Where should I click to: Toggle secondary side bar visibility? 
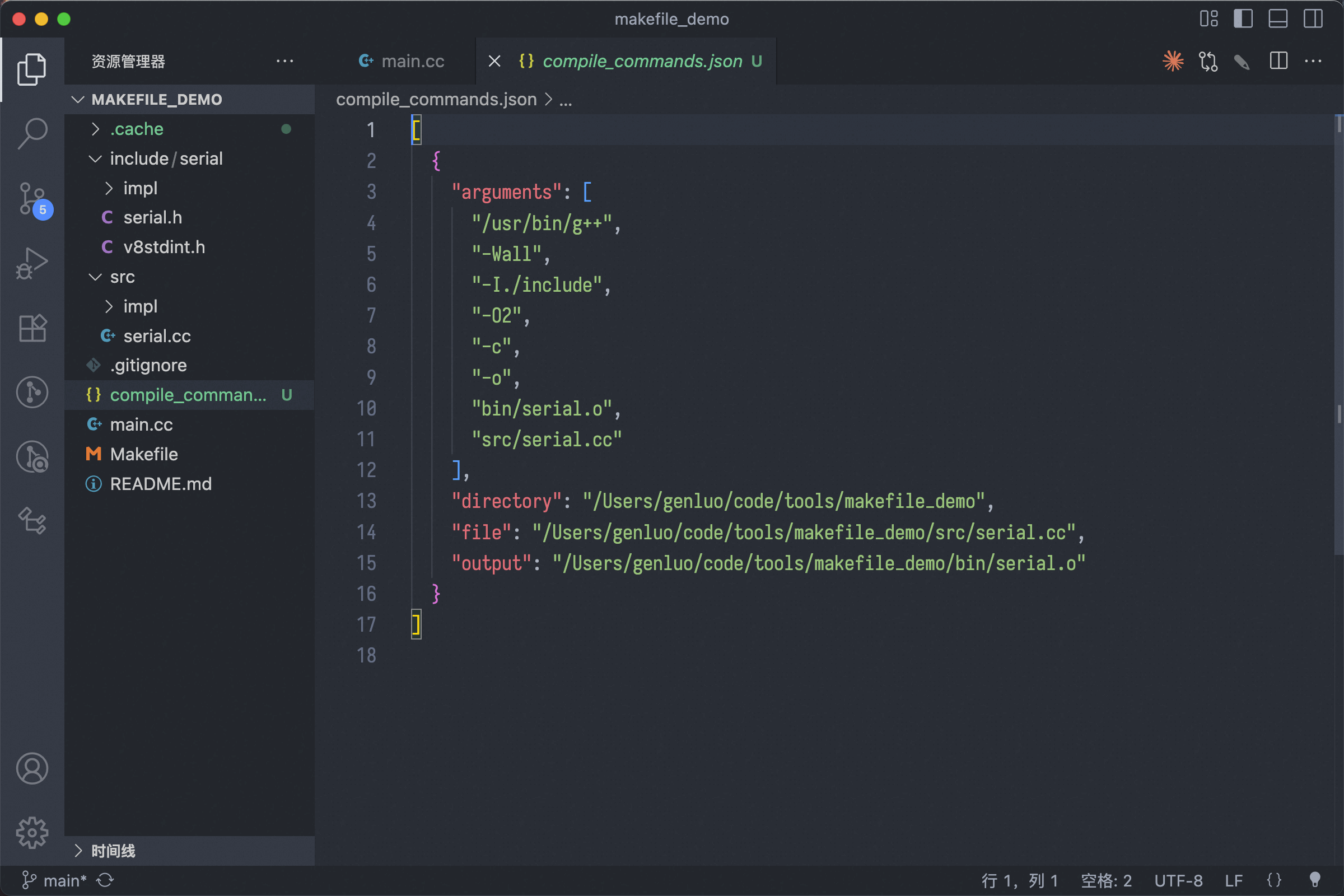click(x=1313, y=19)
